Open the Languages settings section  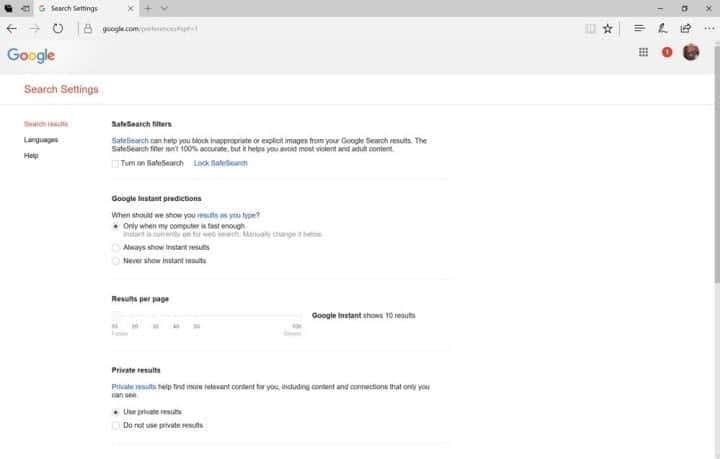[x=41, y=140]
